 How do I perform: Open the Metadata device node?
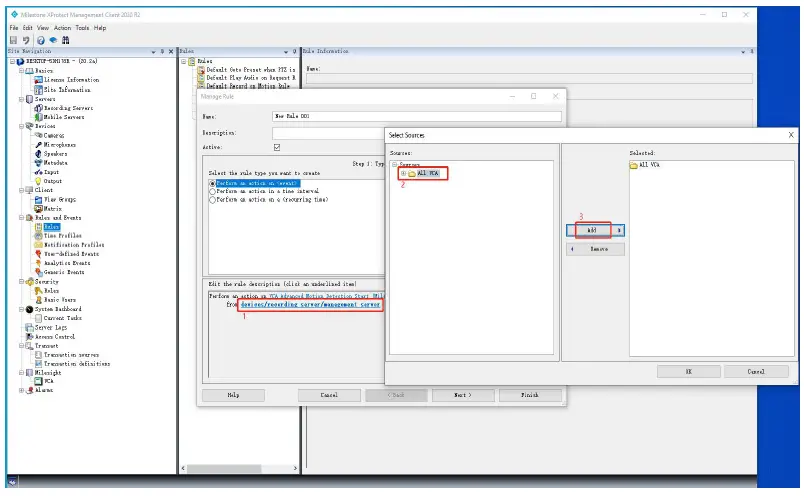click(55, 163)
